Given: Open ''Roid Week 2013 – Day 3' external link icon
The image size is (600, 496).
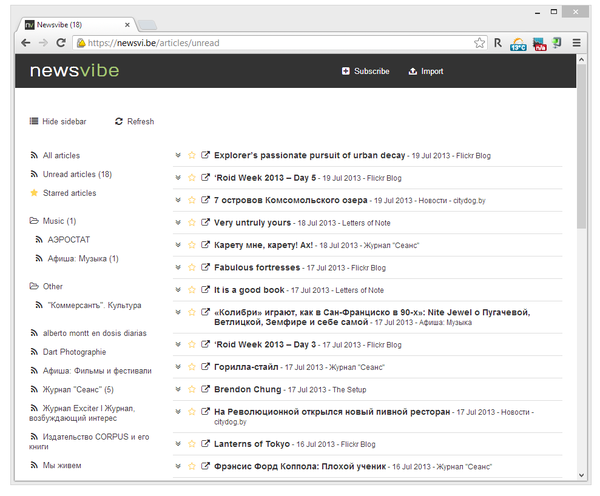Looking at the screenshot, I should click(x=205, y=344).
